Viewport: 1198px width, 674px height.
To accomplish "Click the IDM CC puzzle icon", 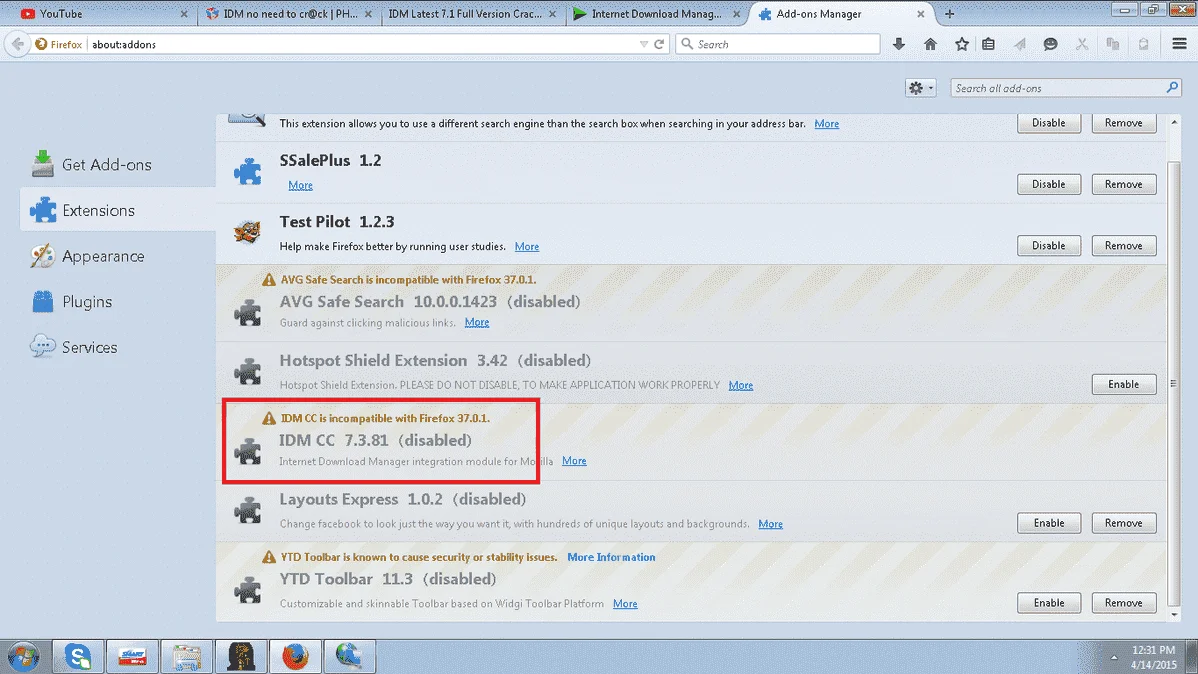I will tap(248, 451).
